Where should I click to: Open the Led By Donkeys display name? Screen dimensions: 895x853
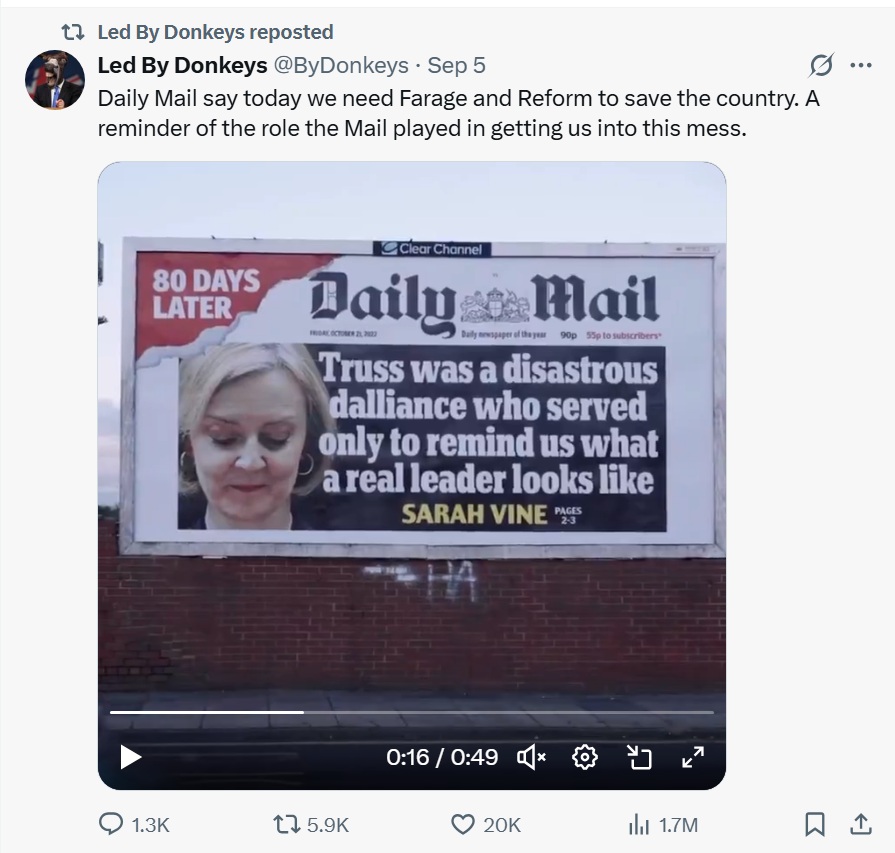tap(182, 65)
